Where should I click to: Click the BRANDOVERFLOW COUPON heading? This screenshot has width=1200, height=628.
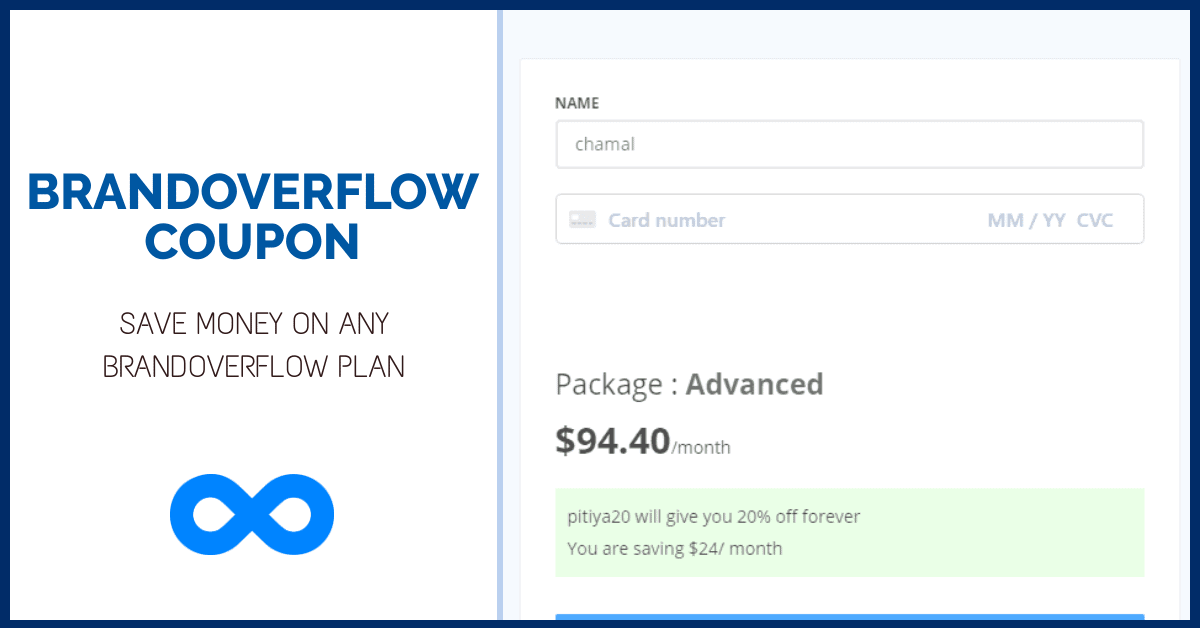click(x=252, y=216)
